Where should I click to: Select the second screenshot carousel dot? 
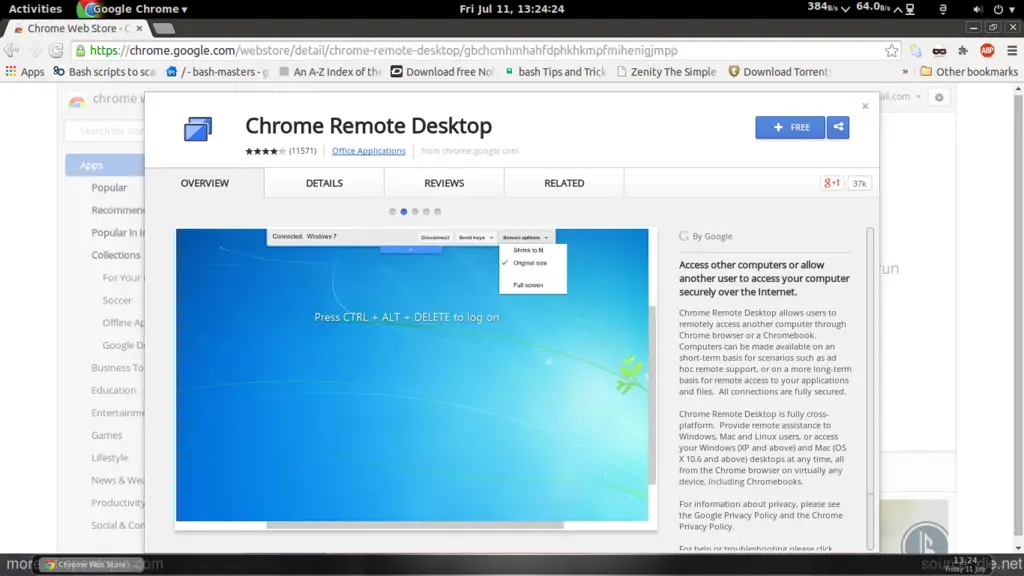[x=404, y=212]
